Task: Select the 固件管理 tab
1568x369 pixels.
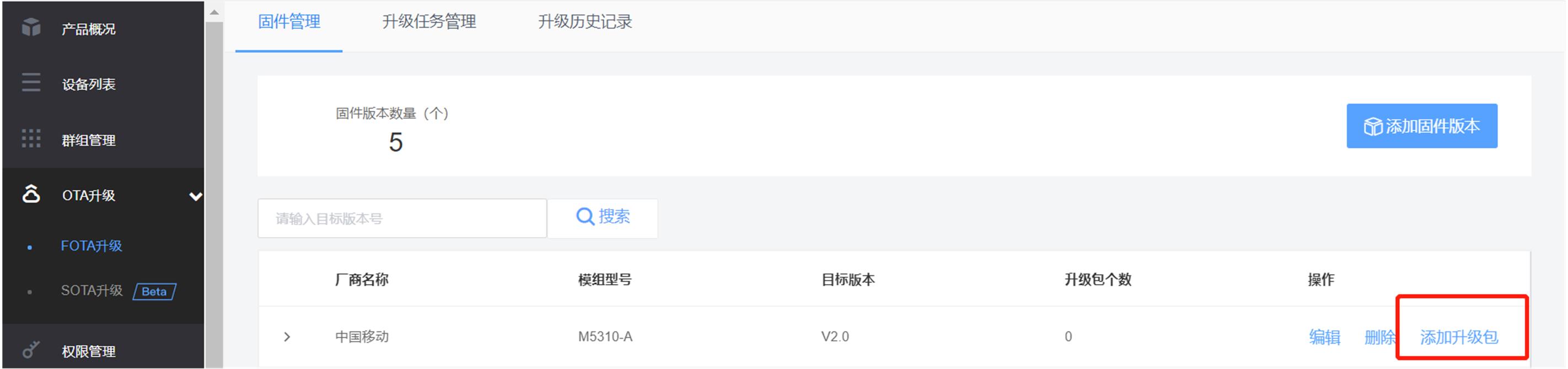Action: (x=289, y=22)
